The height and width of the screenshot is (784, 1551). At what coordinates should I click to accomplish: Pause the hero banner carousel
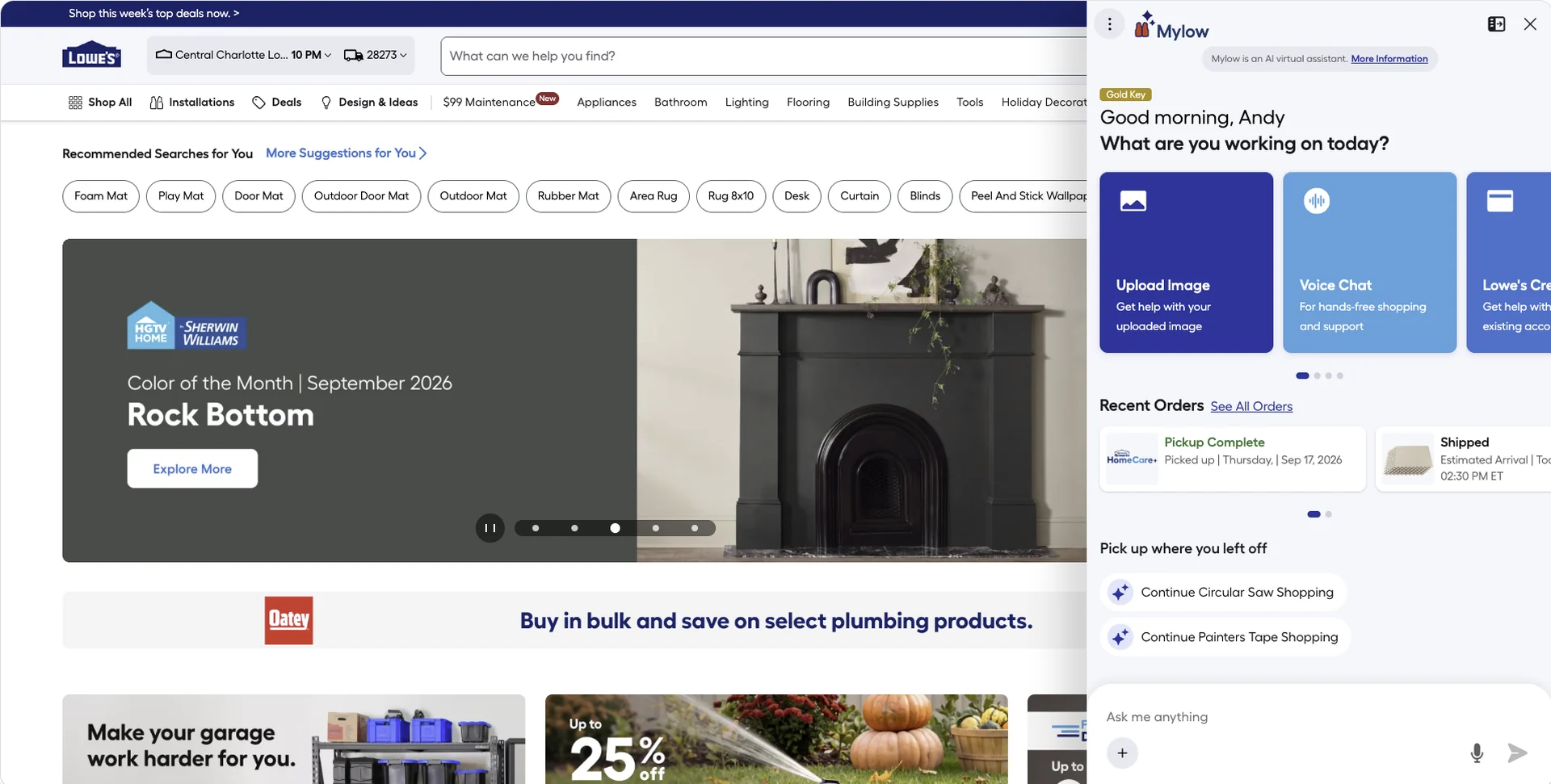490,528
